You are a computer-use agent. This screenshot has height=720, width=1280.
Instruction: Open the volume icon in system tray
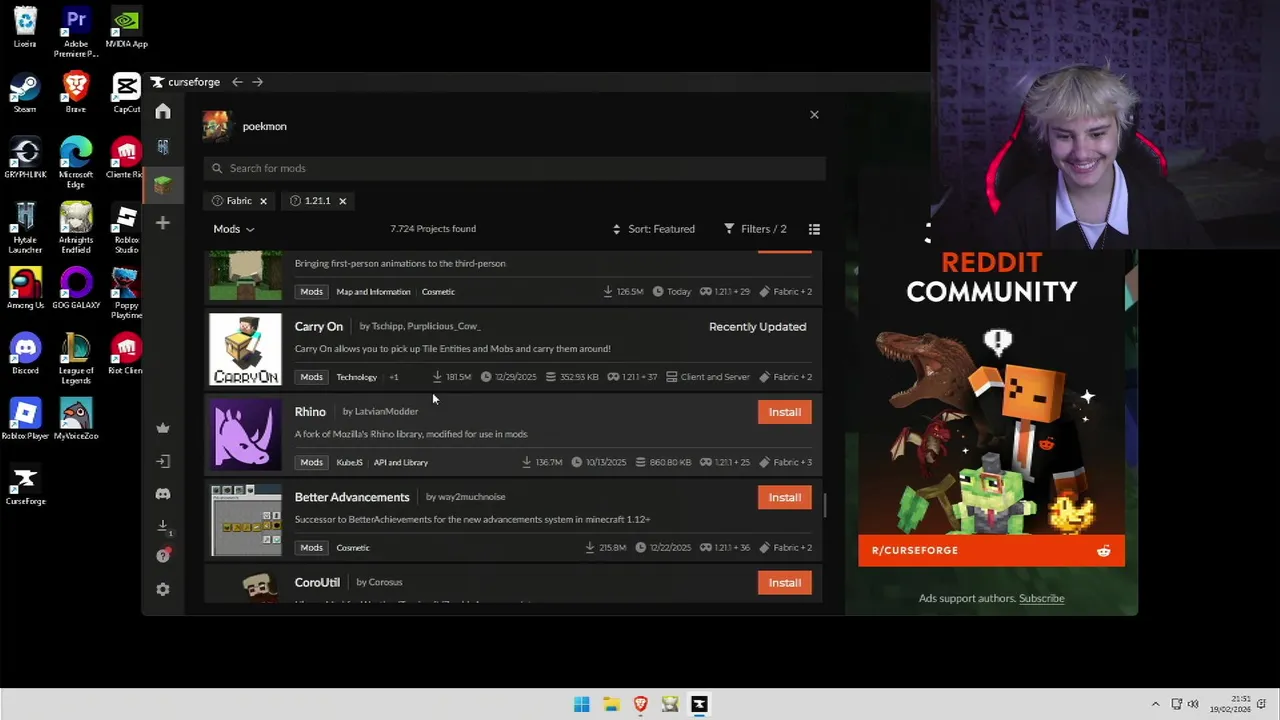[1193, 704]
